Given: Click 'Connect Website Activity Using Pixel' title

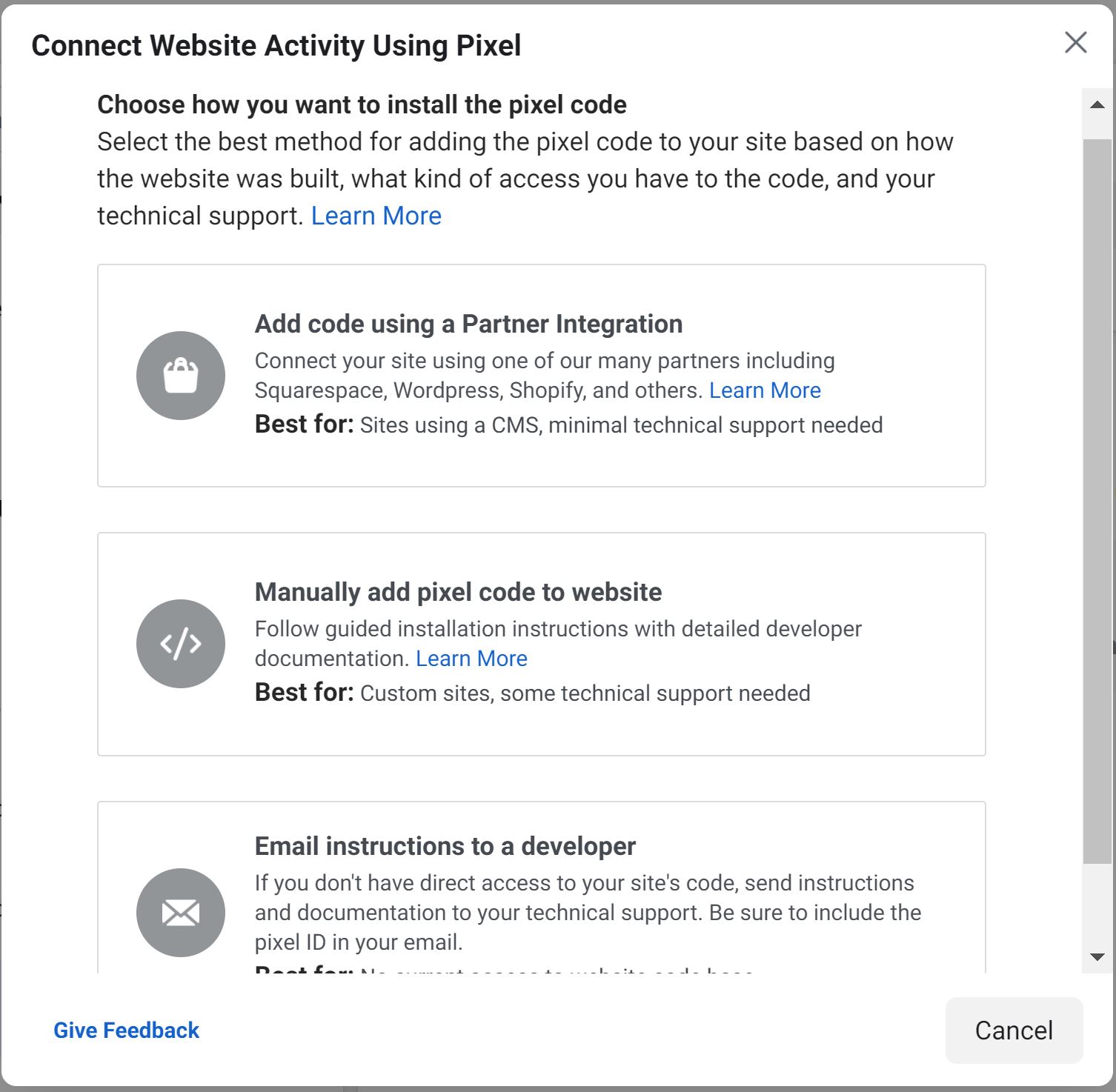Looking at the screenshot, I should click(276, 45).
